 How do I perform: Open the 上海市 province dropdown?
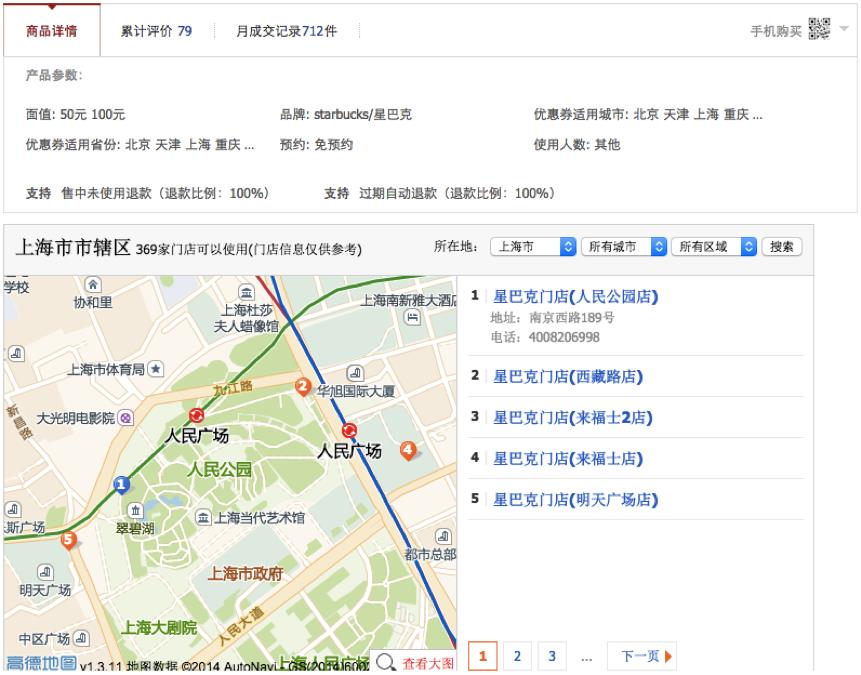[x=533, y=247]
